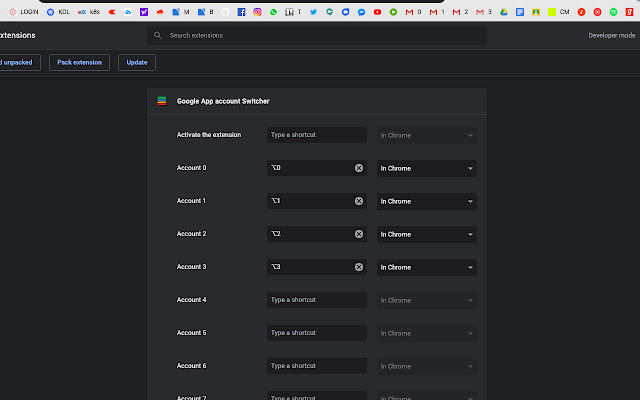Click the Load unpacked button

(x=19, y=62)
